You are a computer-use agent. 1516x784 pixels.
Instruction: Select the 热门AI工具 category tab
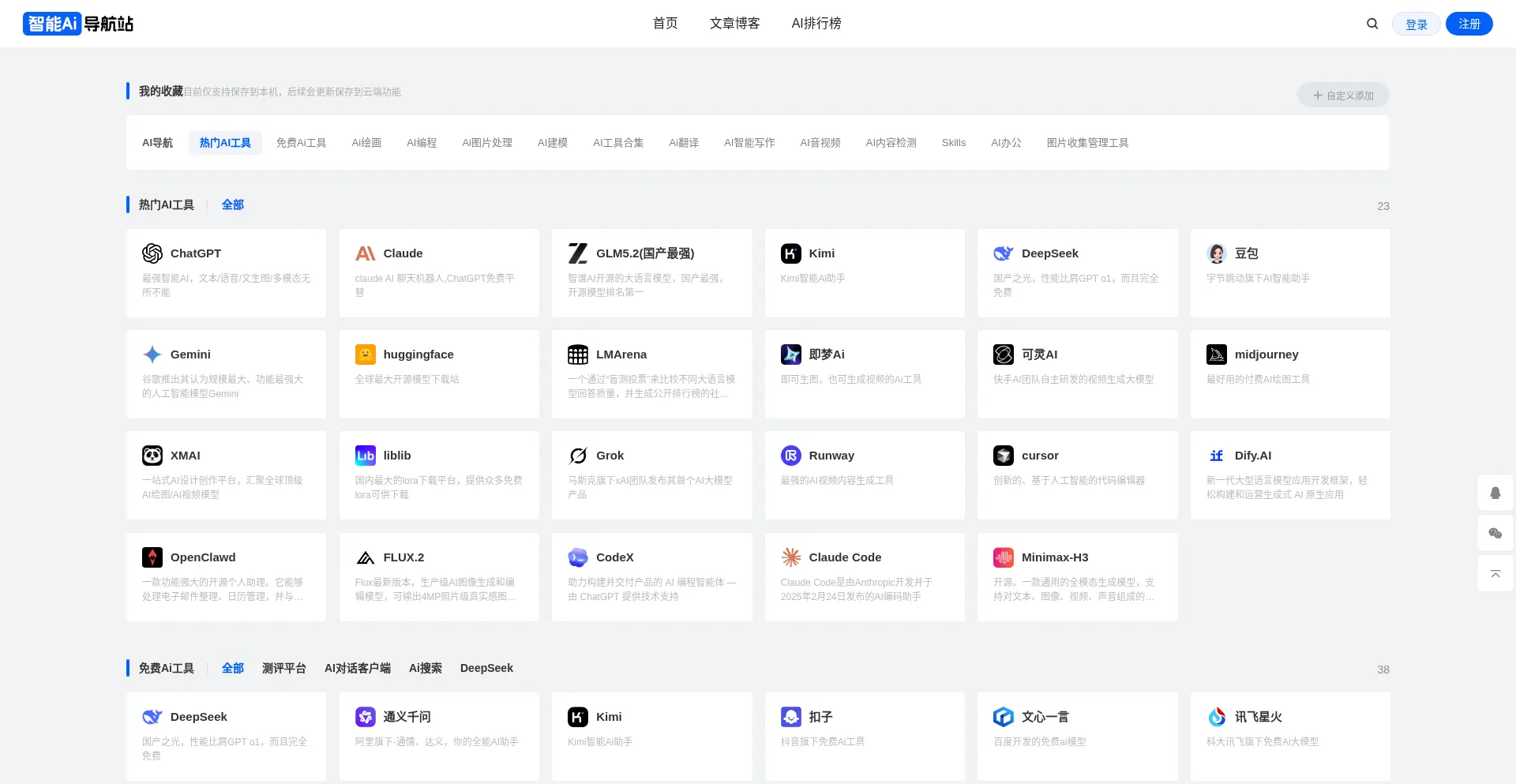225,143
